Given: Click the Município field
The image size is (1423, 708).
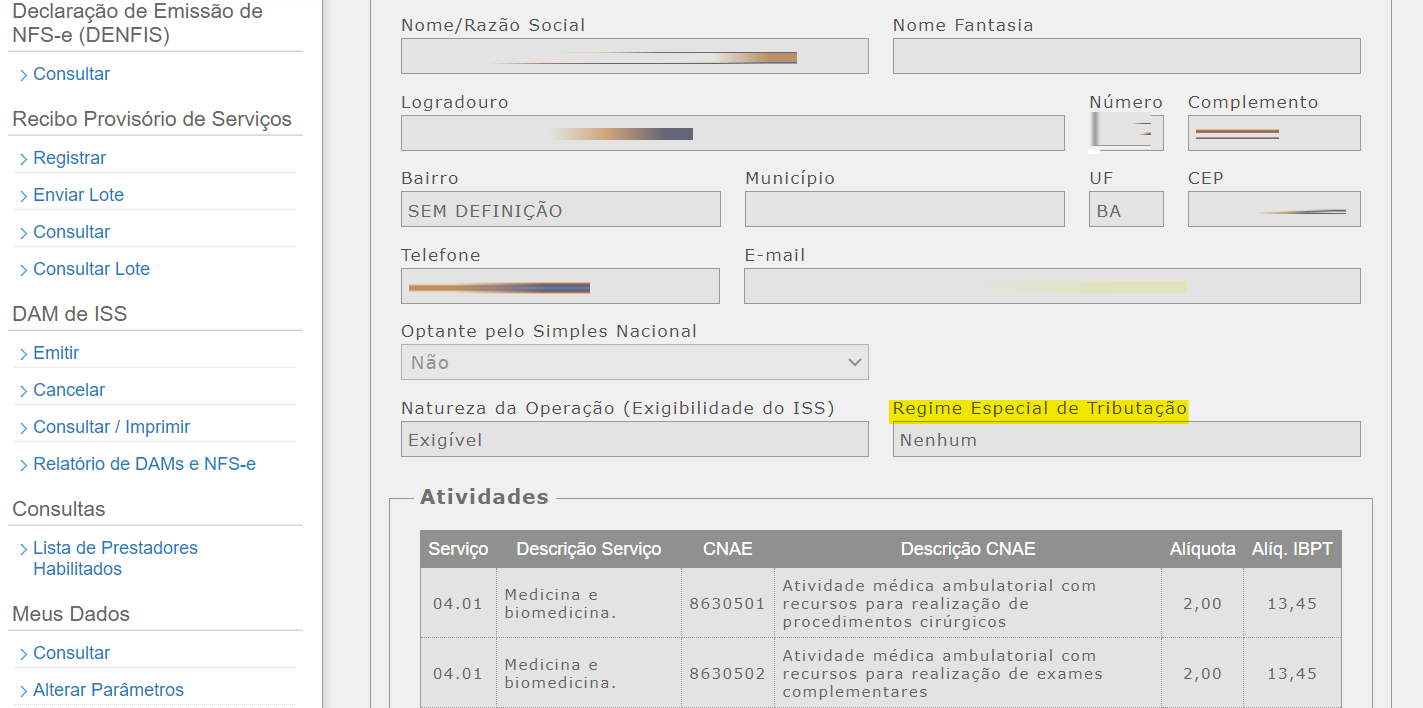Looking at the screenshot, I should 905,209.
